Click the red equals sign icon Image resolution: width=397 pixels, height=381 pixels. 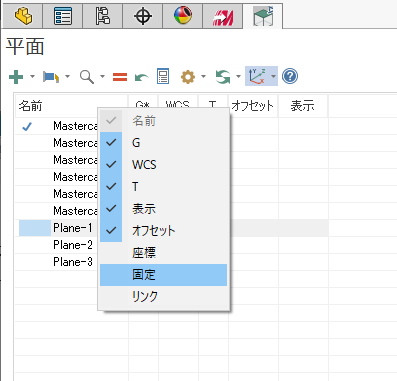120,77
